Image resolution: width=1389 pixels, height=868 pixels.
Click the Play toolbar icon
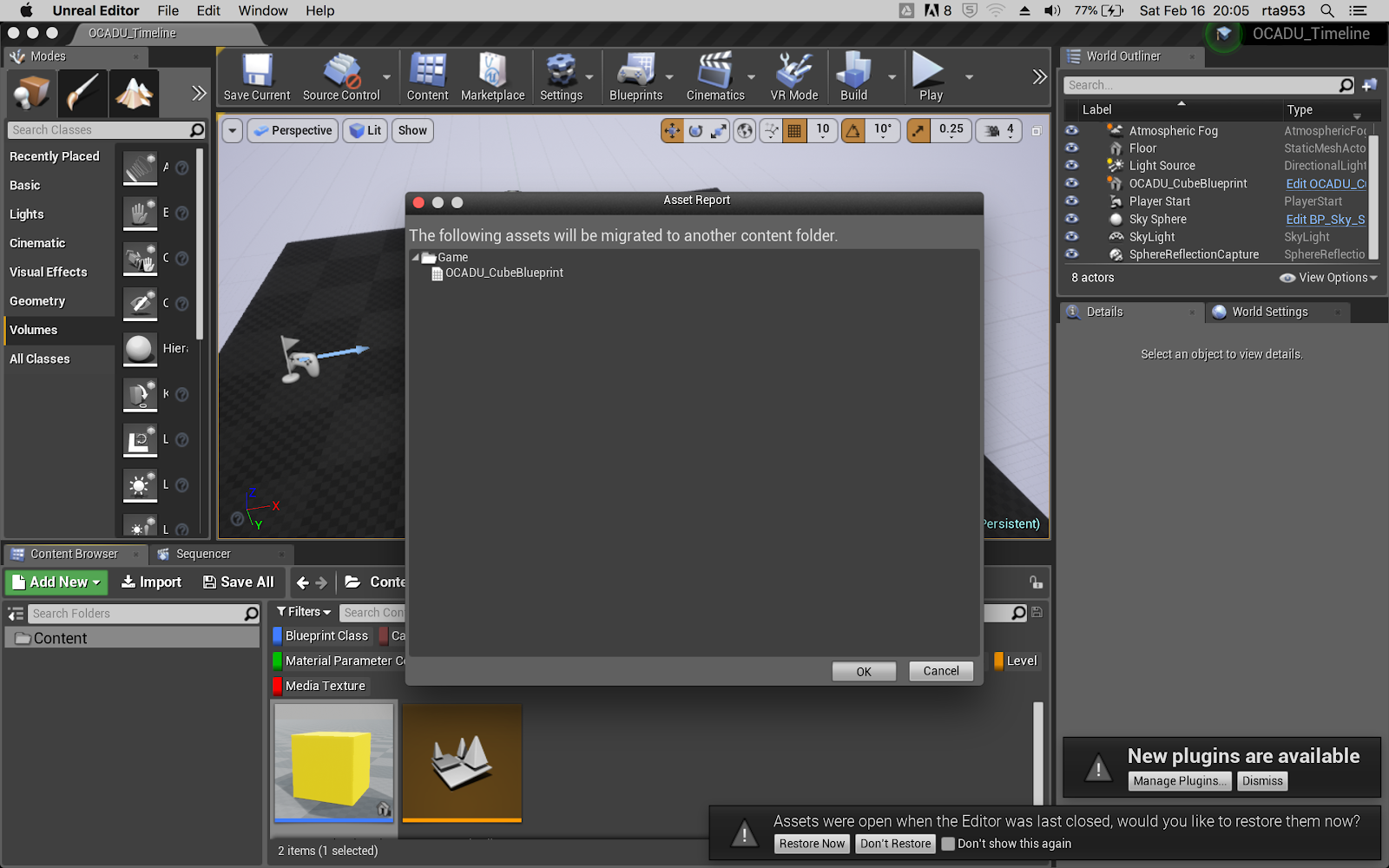coord(931,77)
